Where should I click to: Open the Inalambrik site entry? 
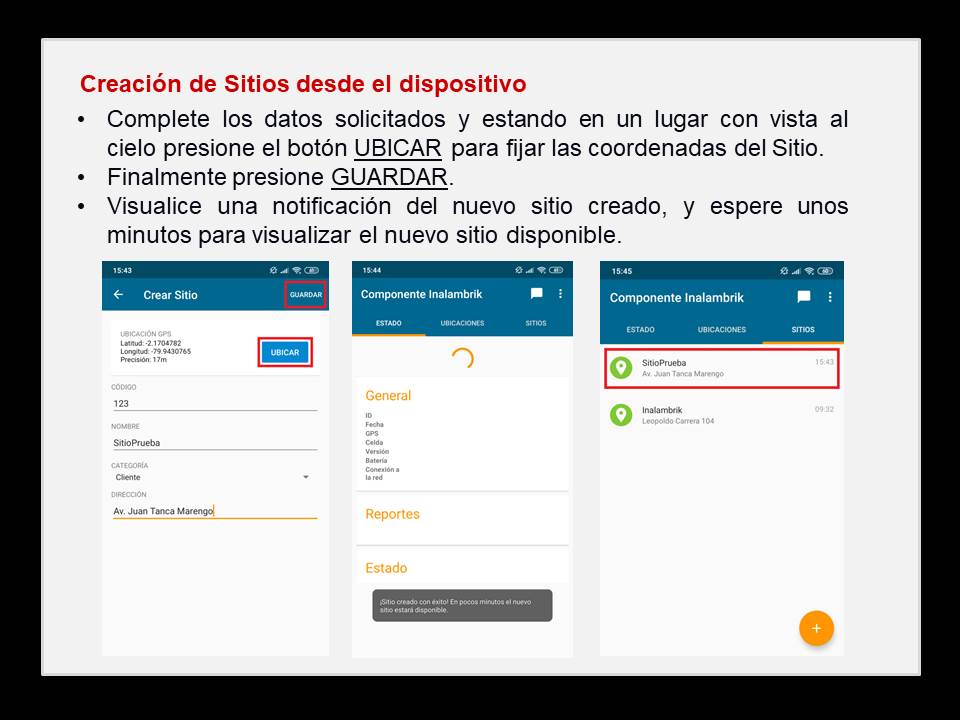pyautogui.click(x=722, y=415)
